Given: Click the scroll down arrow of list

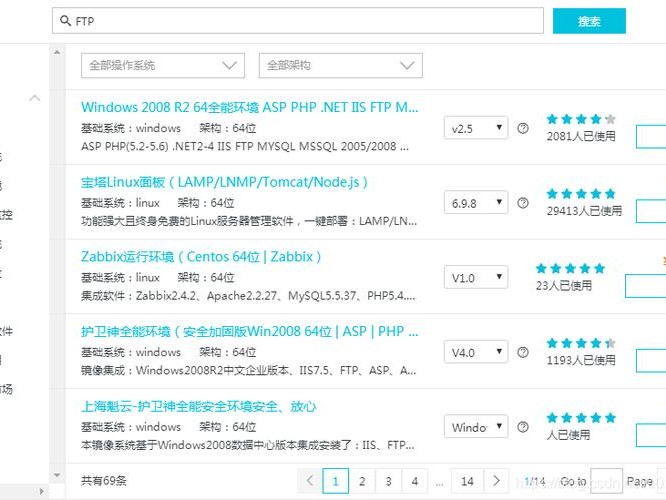Looking at the screenshot, I should [57, 475].
